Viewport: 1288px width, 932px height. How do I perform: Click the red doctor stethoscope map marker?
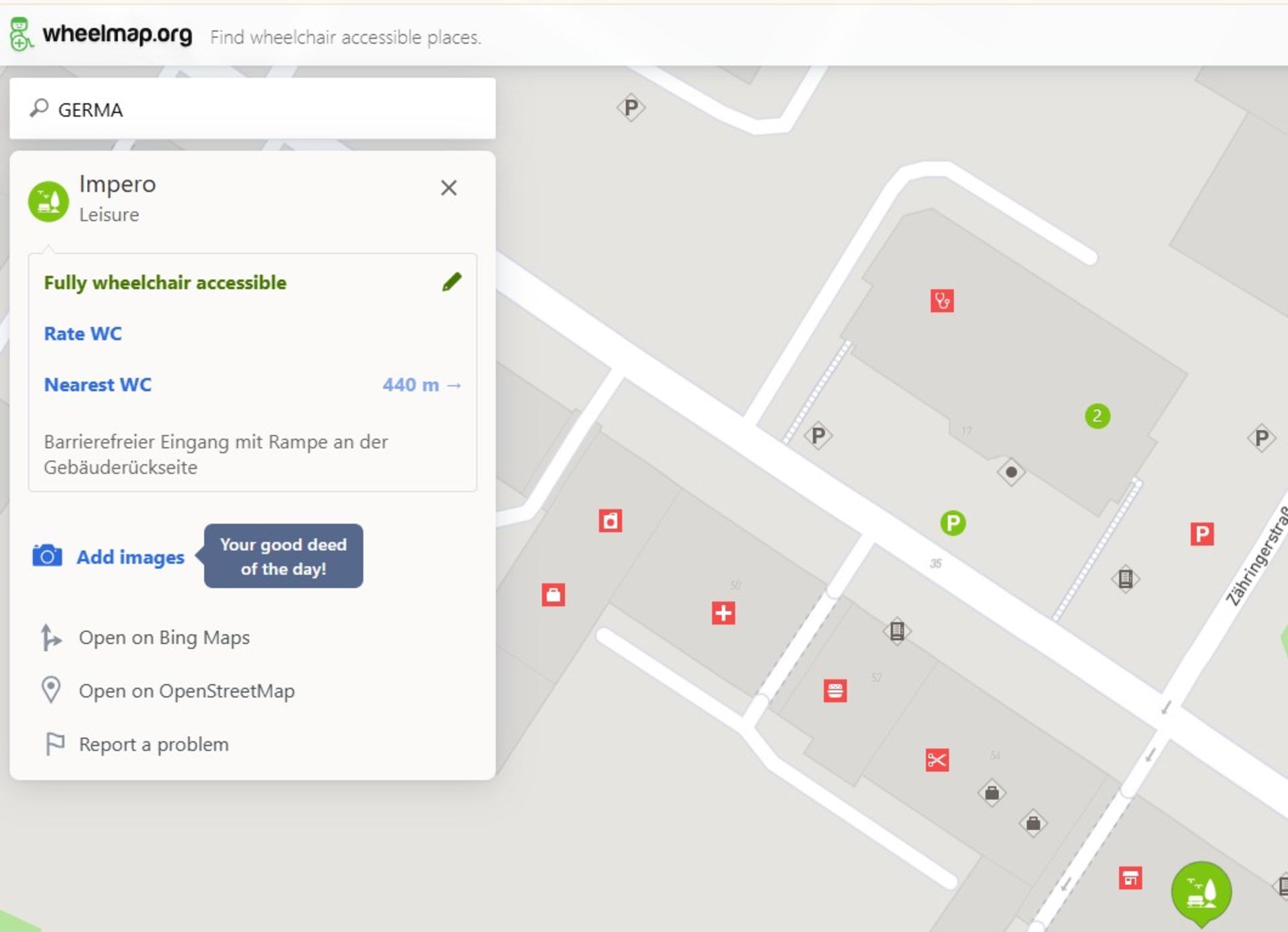click(x=942, y=301)
